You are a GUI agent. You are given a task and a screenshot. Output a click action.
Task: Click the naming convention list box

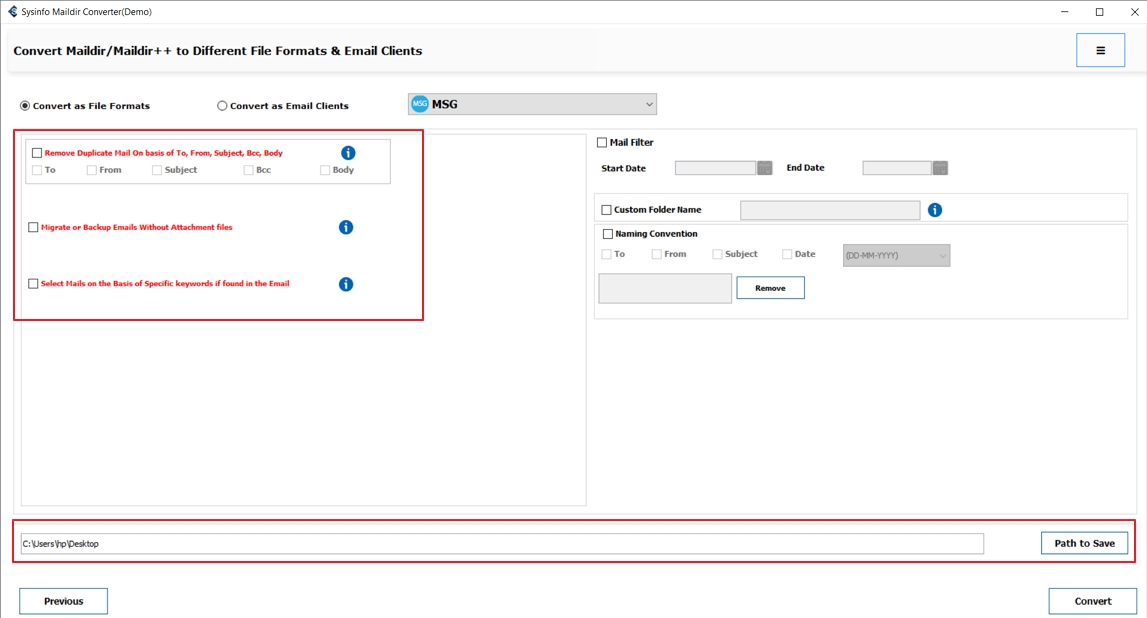pyautogui.click(x=665, y=288)
